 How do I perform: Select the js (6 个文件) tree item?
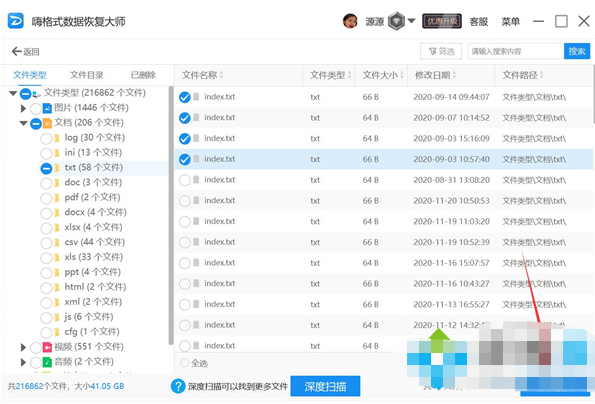click(88, 317)
